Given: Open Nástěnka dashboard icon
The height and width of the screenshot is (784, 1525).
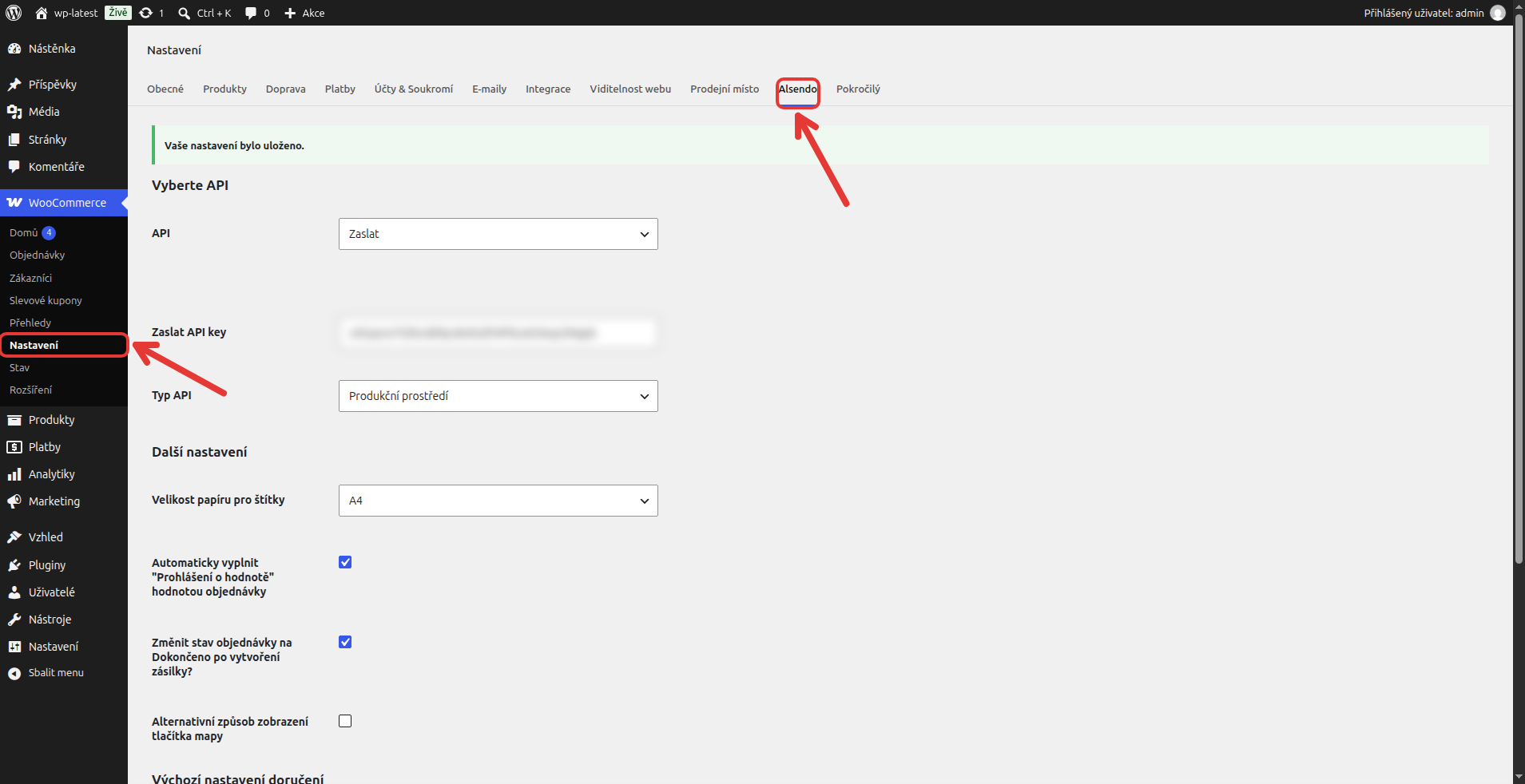Looking at the screenshot, I should pyautogui.click(x=14, y=49).
